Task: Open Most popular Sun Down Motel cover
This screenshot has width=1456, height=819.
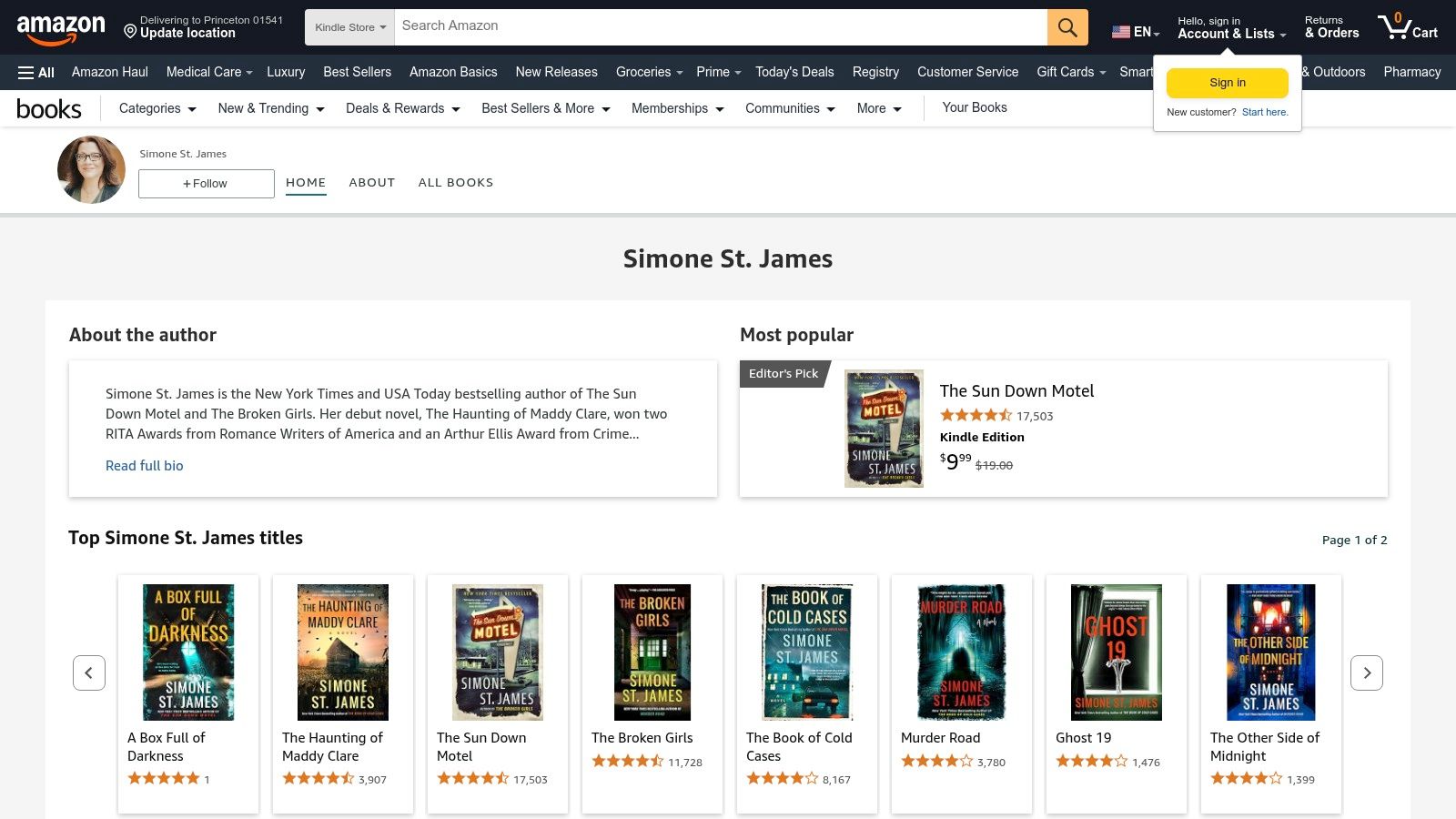Action: click(x=884, y=429)
